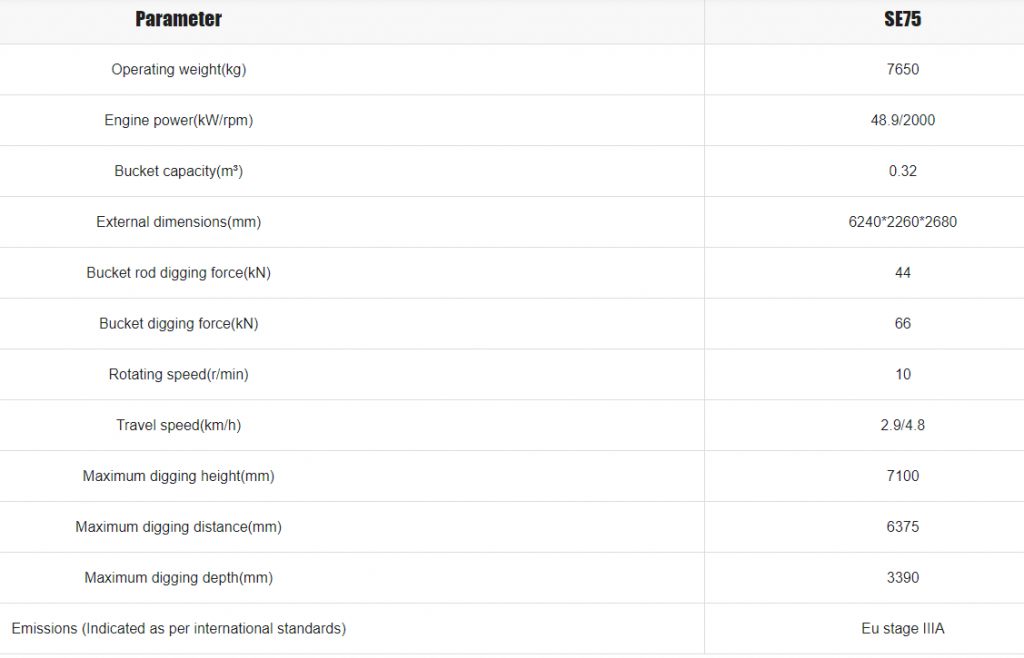Screen dimensions: 1024x658
Task: Click the SE75 column header
Action: coord(903,20)
